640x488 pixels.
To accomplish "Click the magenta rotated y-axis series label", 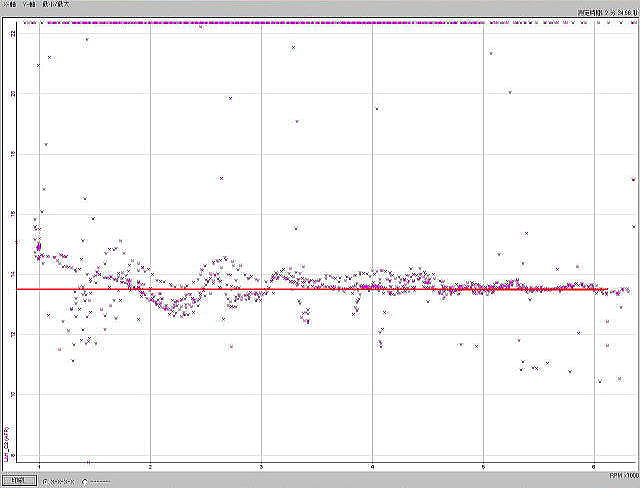I will point(6,444).
